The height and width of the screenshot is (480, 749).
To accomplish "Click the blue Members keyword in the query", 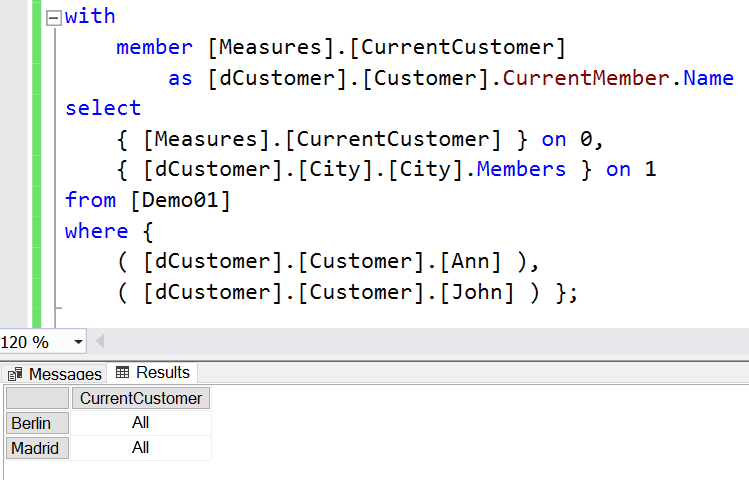I will [521, 169].
